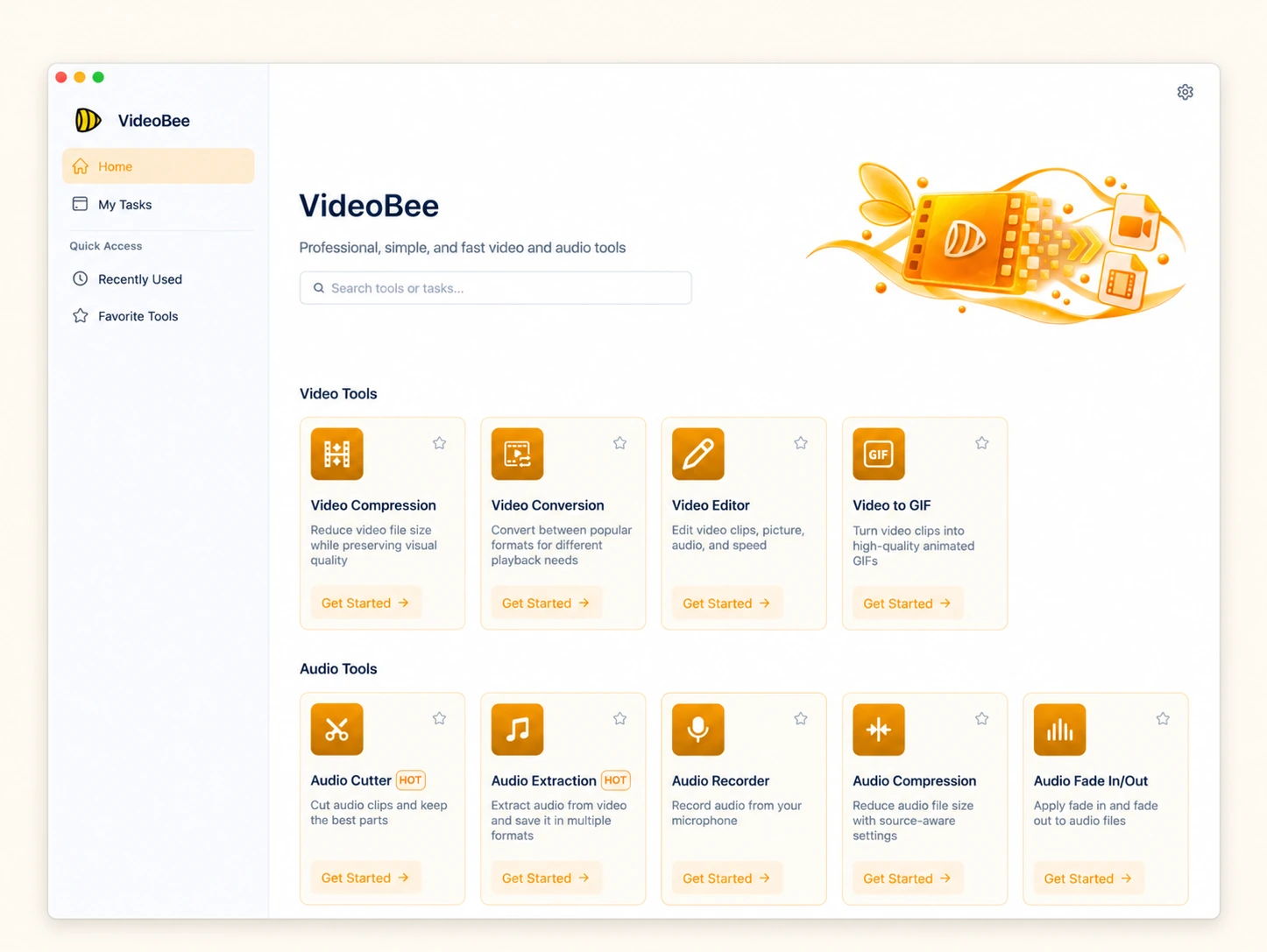Star the Video Conversion card
The height and width of the screenshot is (952, 1267).
(619, 443)
